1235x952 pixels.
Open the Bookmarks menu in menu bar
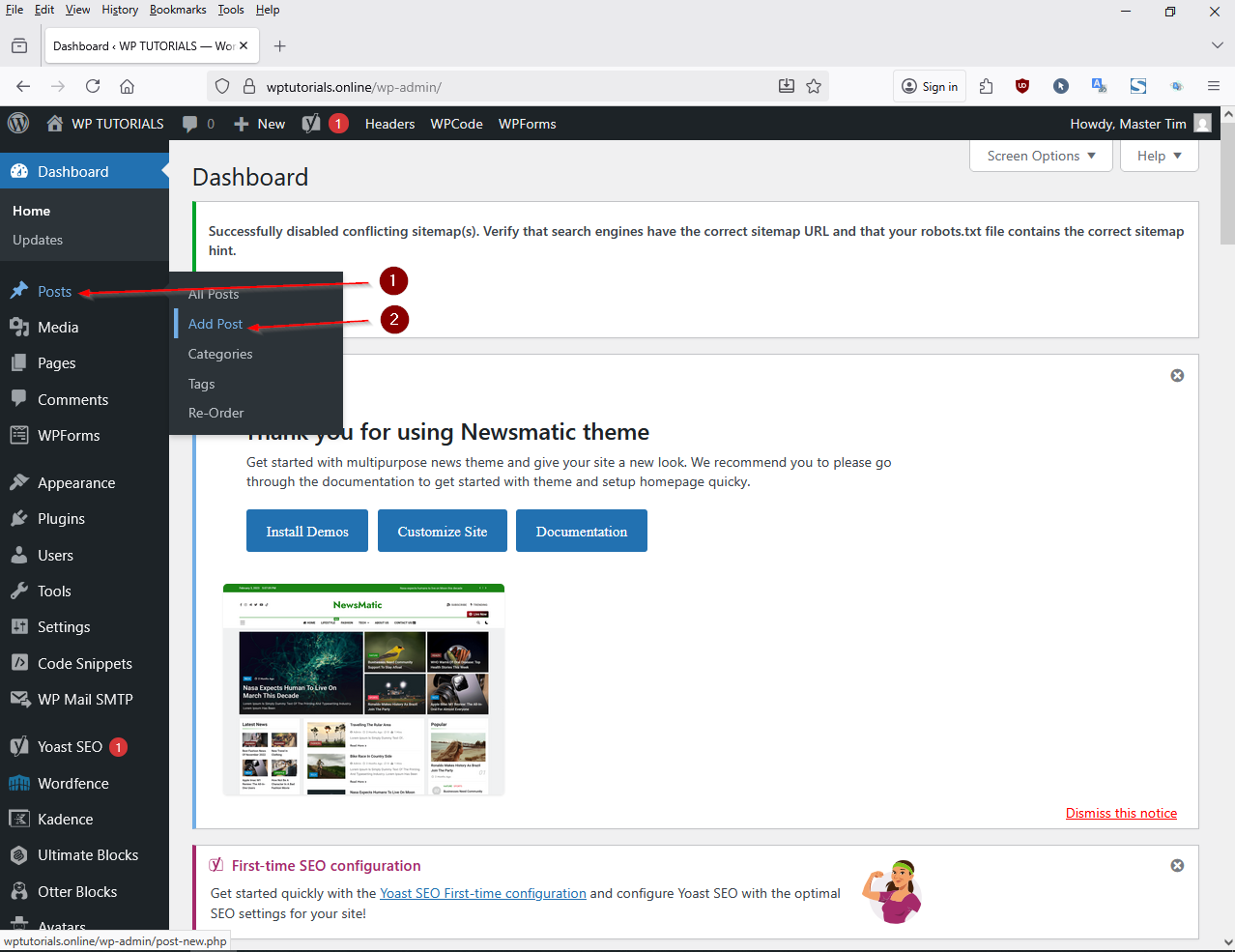pyautogui.click(x=178, y=10)
